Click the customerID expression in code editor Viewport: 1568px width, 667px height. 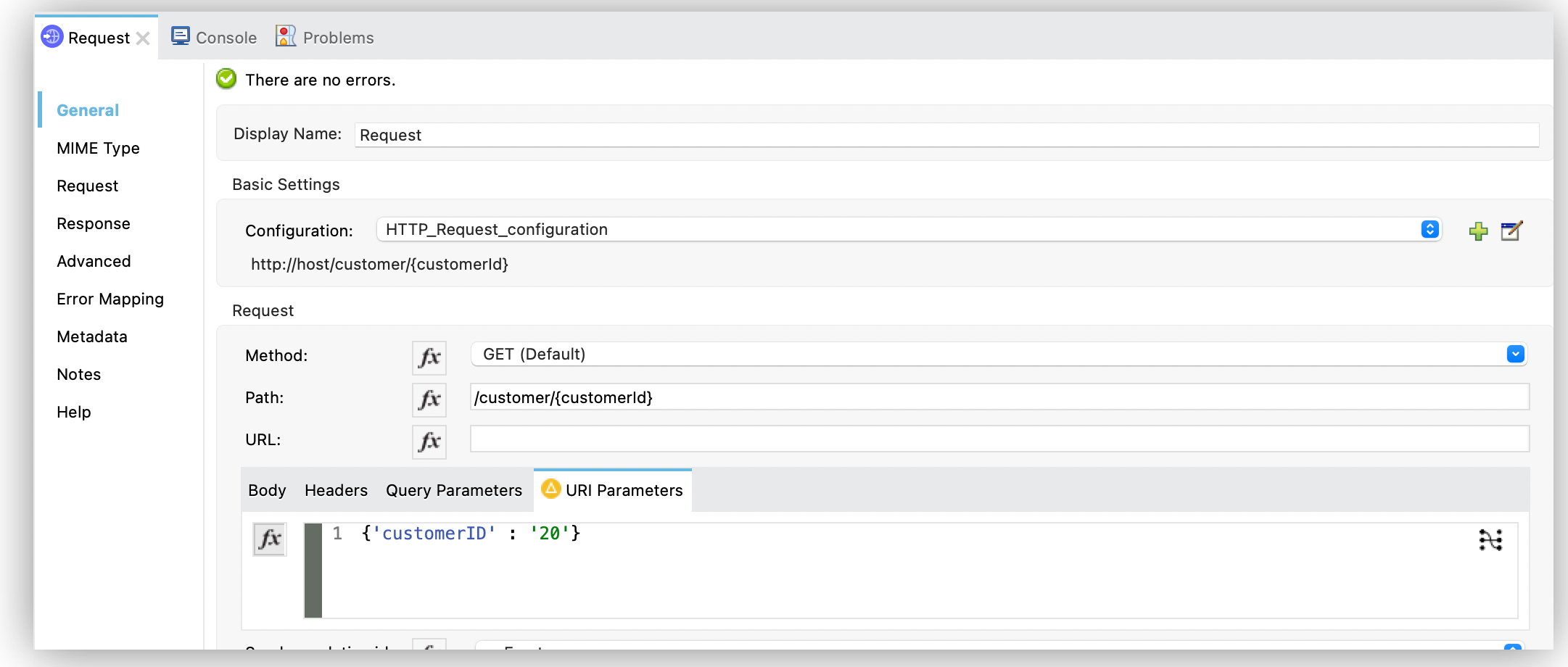tap(471, 534)
